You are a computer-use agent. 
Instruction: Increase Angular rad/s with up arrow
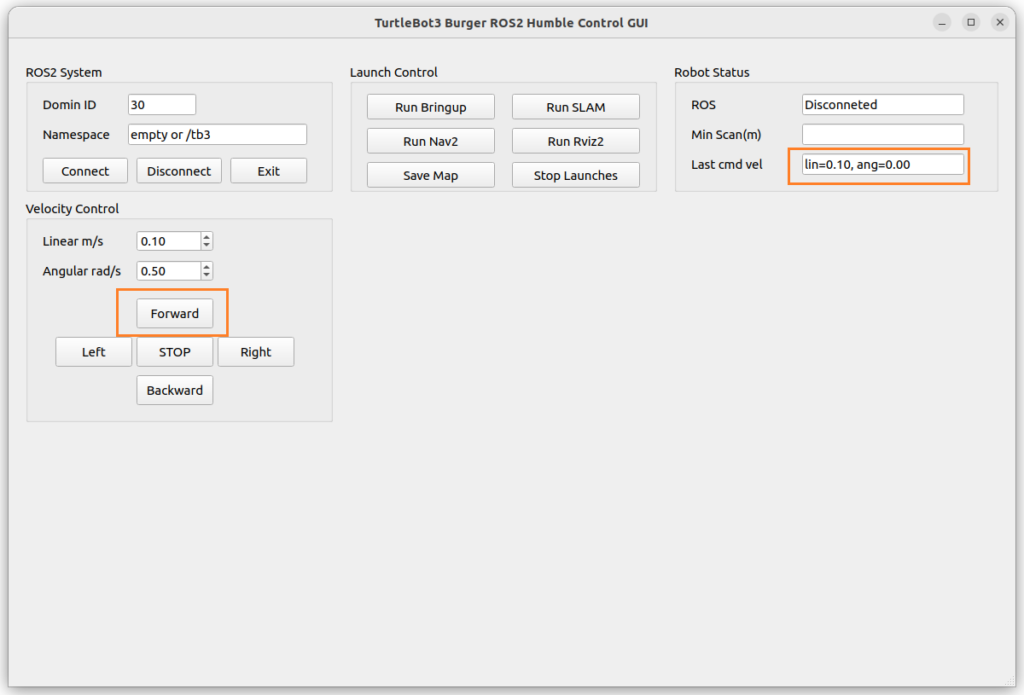[206, 267]
